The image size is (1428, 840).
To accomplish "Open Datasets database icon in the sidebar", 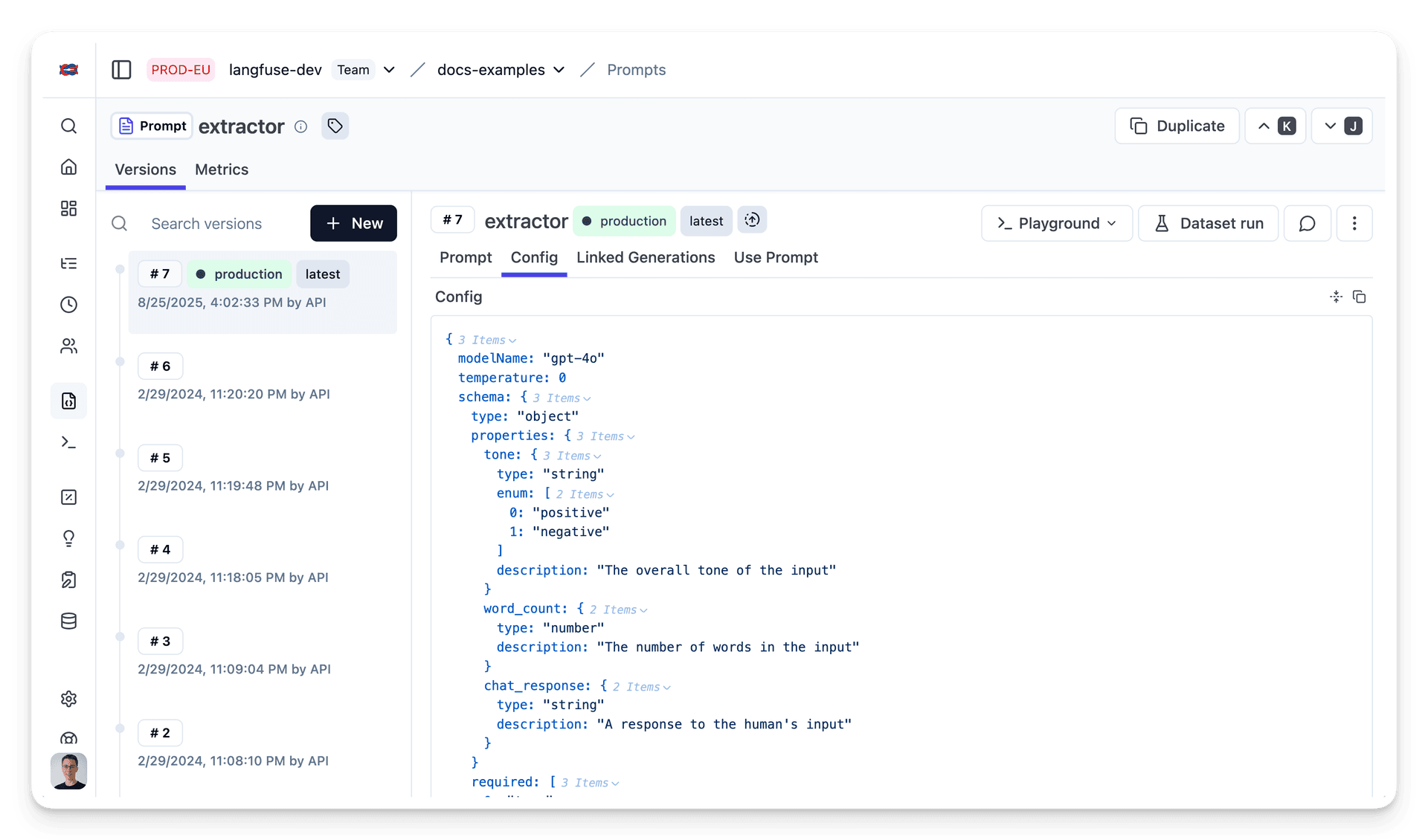I will click(x=68, y=621).
